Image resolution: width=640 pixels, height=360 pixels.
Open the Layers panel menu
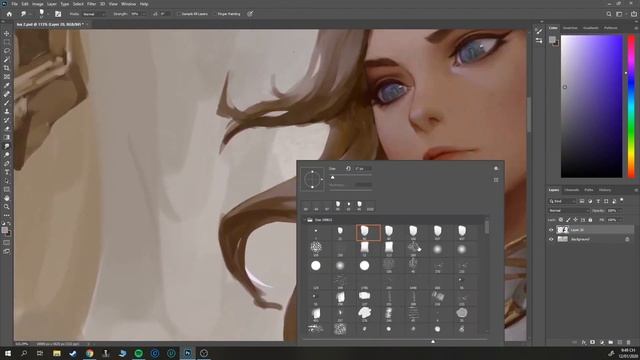point(636,190)
